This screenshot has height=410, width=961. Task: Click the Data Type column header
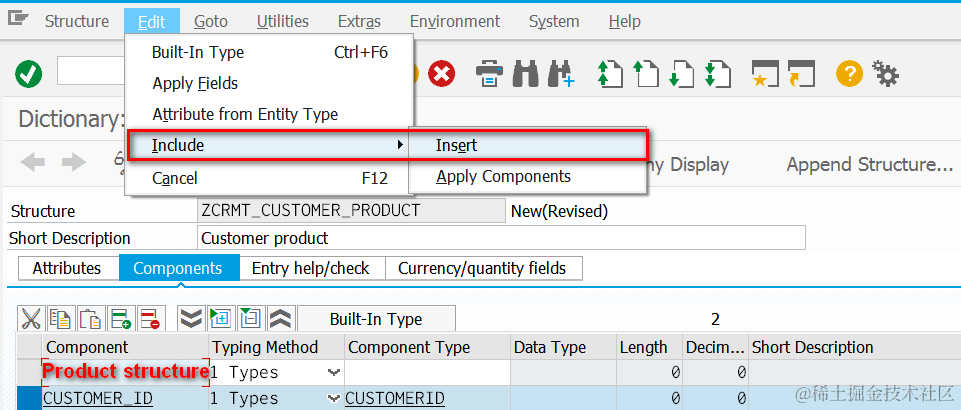(564, 347)
